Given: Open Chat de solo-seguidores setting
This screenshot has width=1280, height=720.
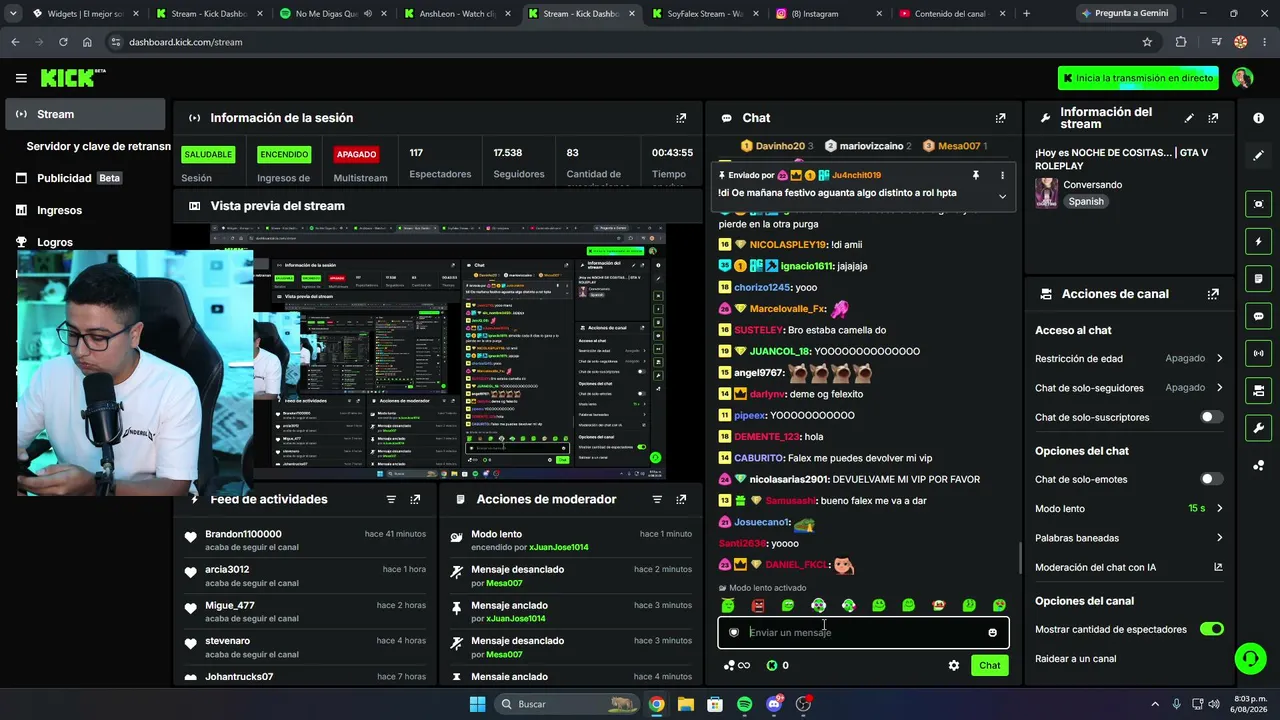Looking at the screenshot, I should pyautogui.click(x=1129, y=387).
